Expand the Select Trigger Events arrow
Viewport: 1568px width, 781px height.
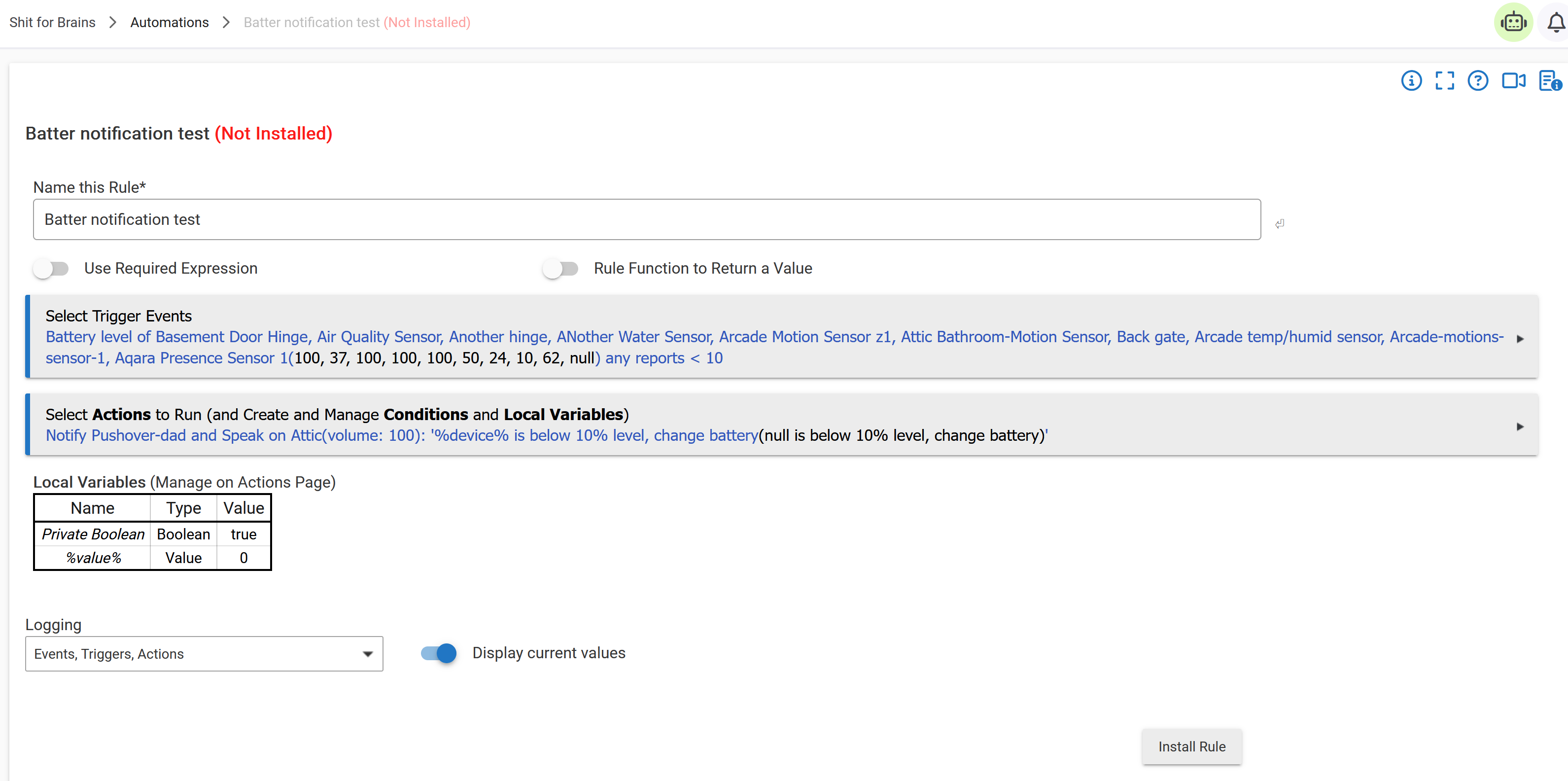click(1519, 338)
